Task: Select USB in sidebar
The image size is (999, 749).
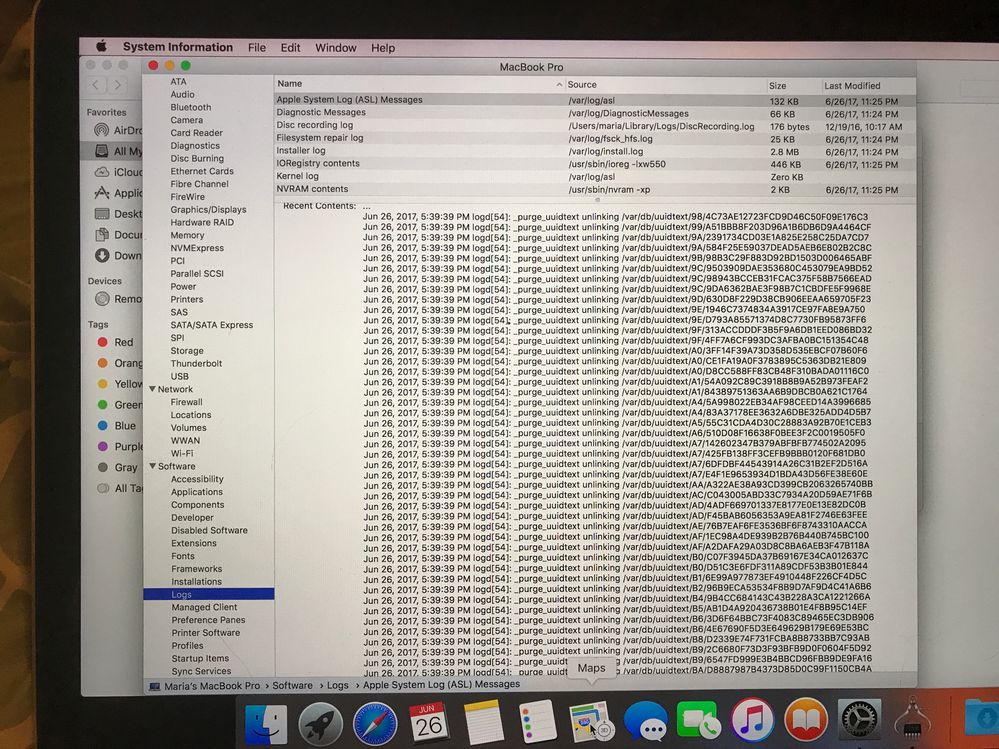Action: click(x=180, y=376)
